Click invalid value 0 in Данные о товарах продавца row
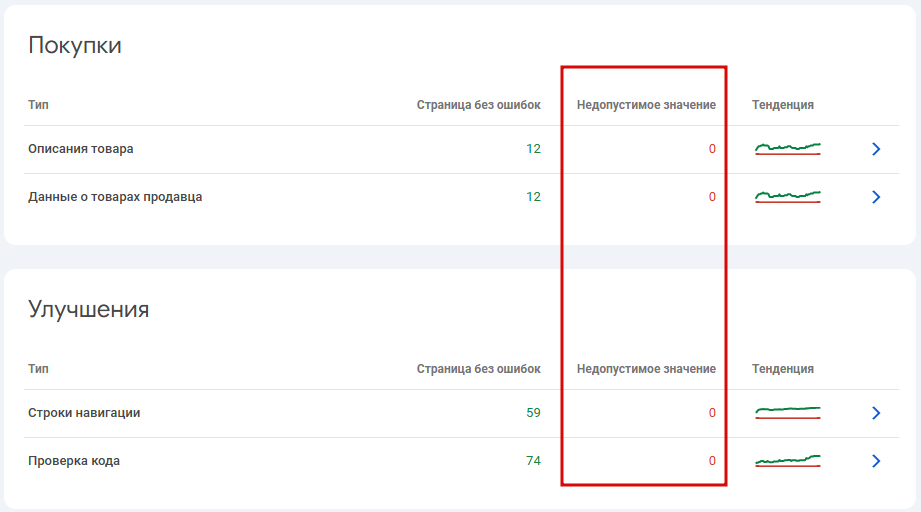921x512 pixels. click(x=712, y=197)
